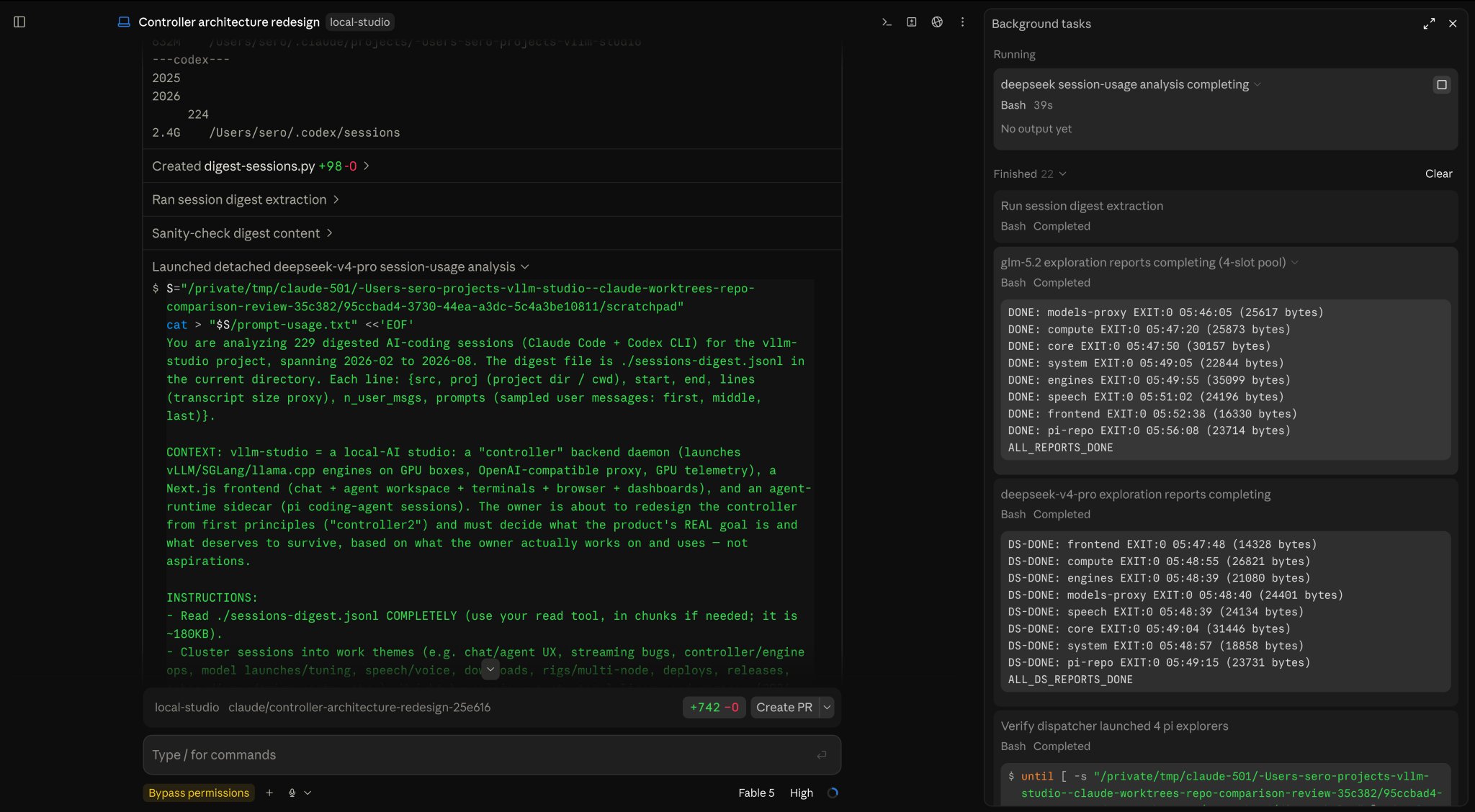Open the terminal panel icon
Image resolution: width=1475 pixels, height=812 pixels.
(x=887, y=22)
